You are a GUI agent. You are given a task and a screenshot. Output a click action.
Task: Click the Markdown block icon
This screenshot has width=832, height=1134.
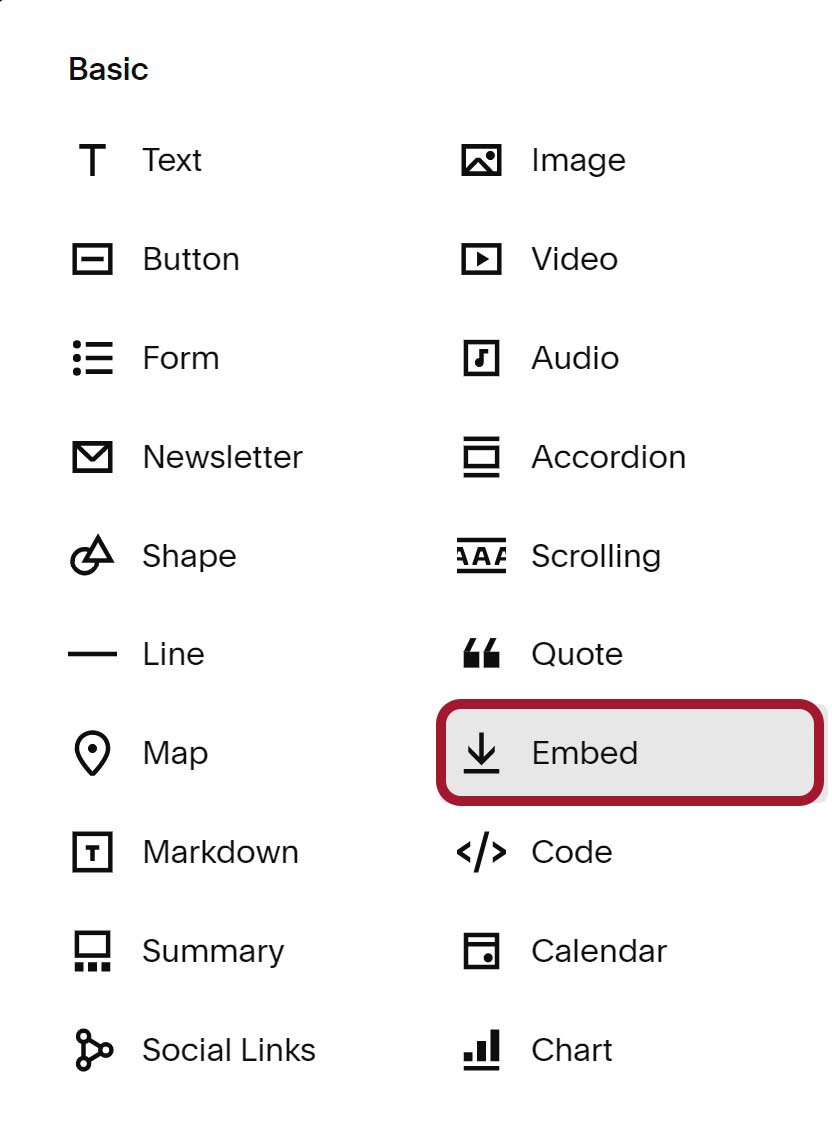click(x=91, y=852)
